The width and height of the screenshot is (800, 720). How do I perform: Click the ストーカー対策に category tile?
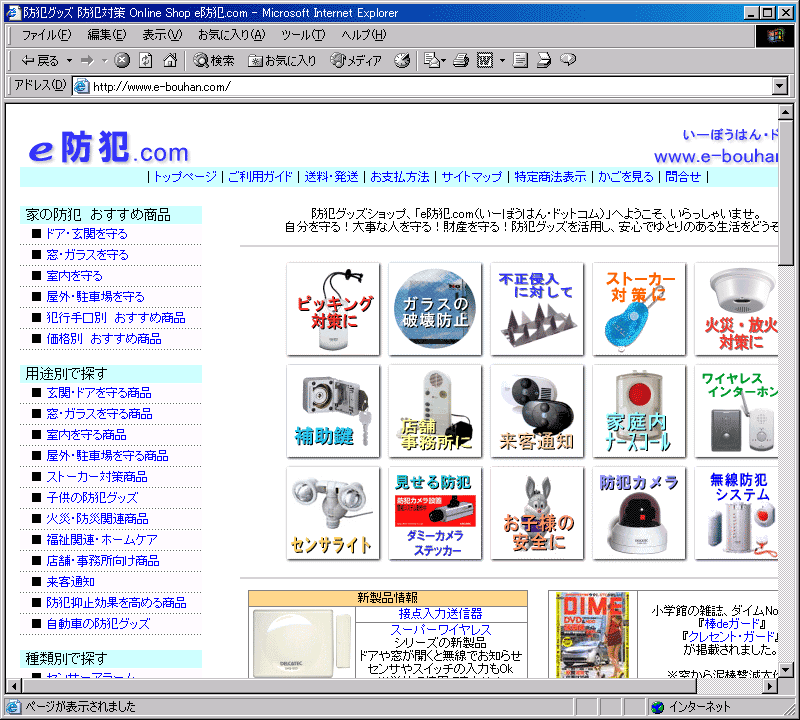click(639, 309)
